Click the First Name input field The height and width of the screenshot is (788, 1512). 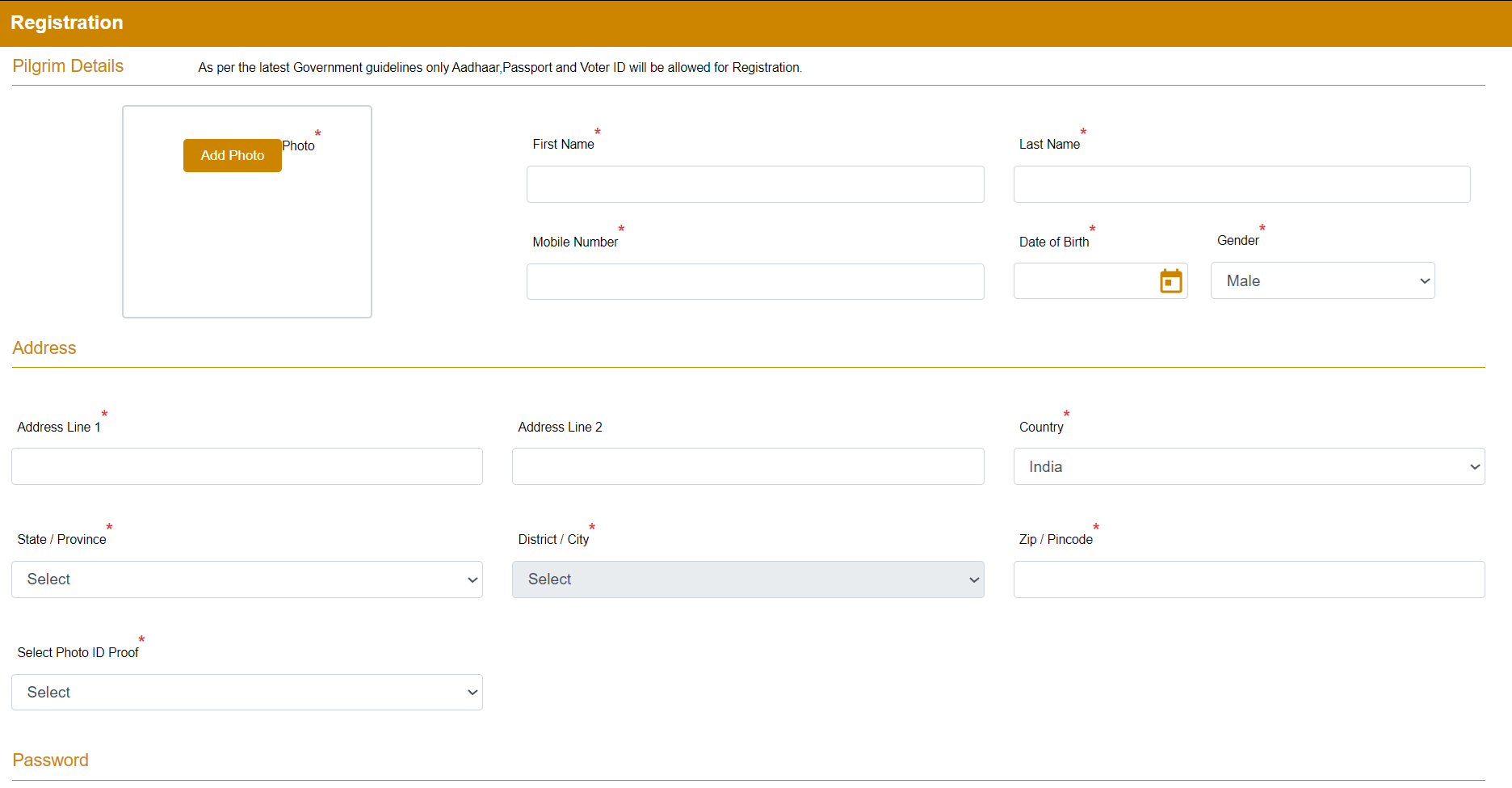pos(754,184)
